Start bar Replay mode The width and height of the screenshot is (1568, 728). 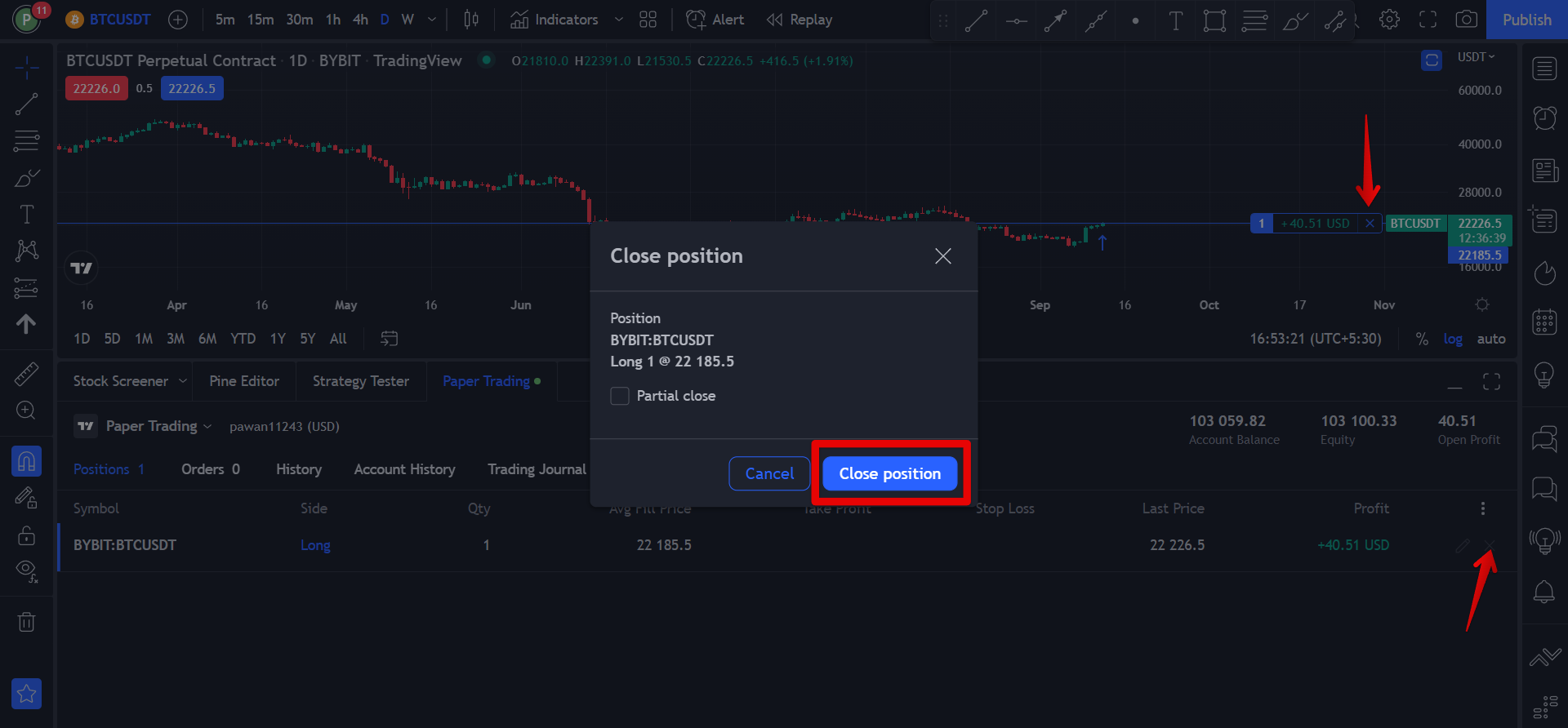click(x=800, y=20)
